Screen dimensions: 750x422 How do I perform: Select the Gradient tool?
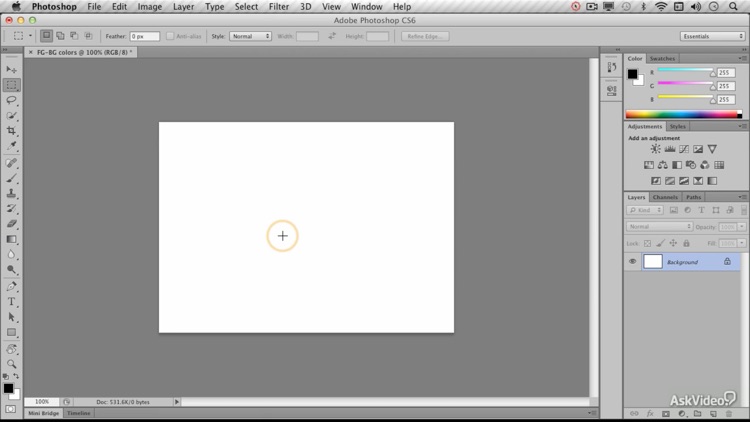coord(11,239)
